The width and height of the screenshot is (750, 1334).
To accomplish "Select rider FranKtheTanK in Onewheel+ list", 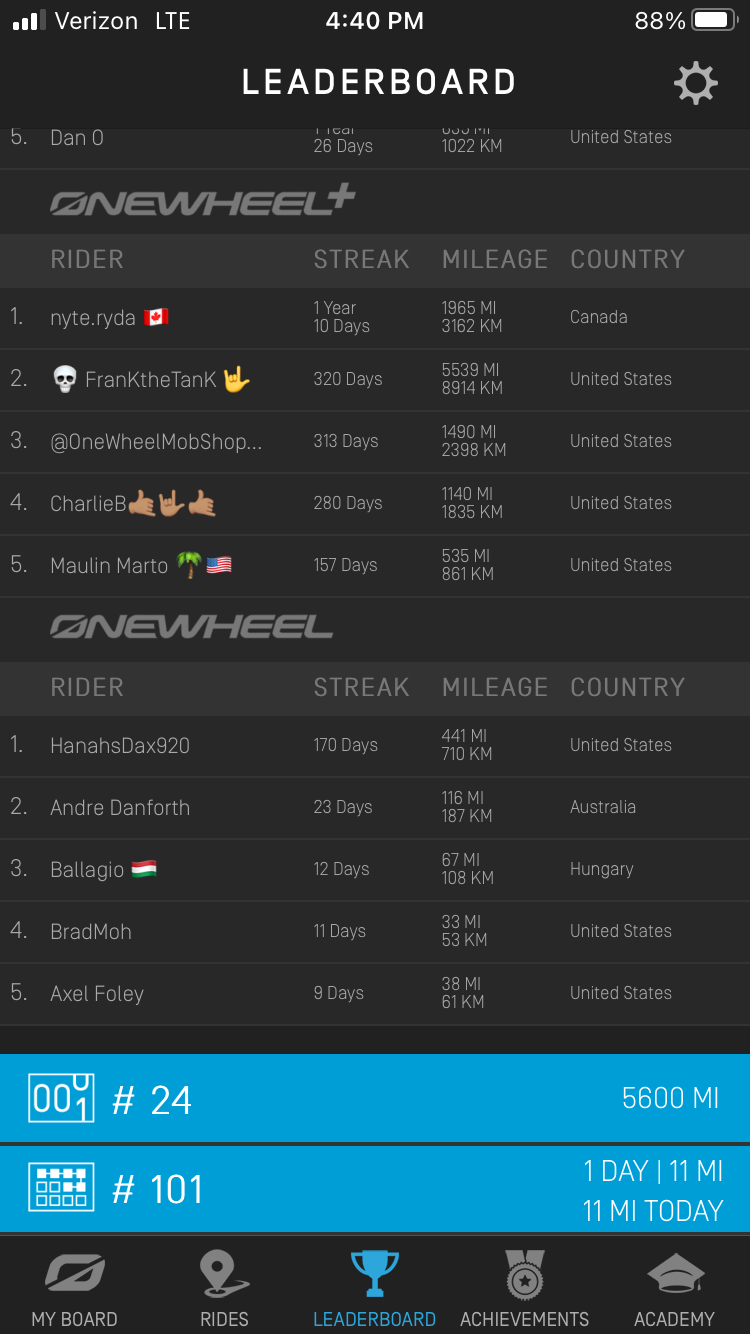I will [150, 380].
